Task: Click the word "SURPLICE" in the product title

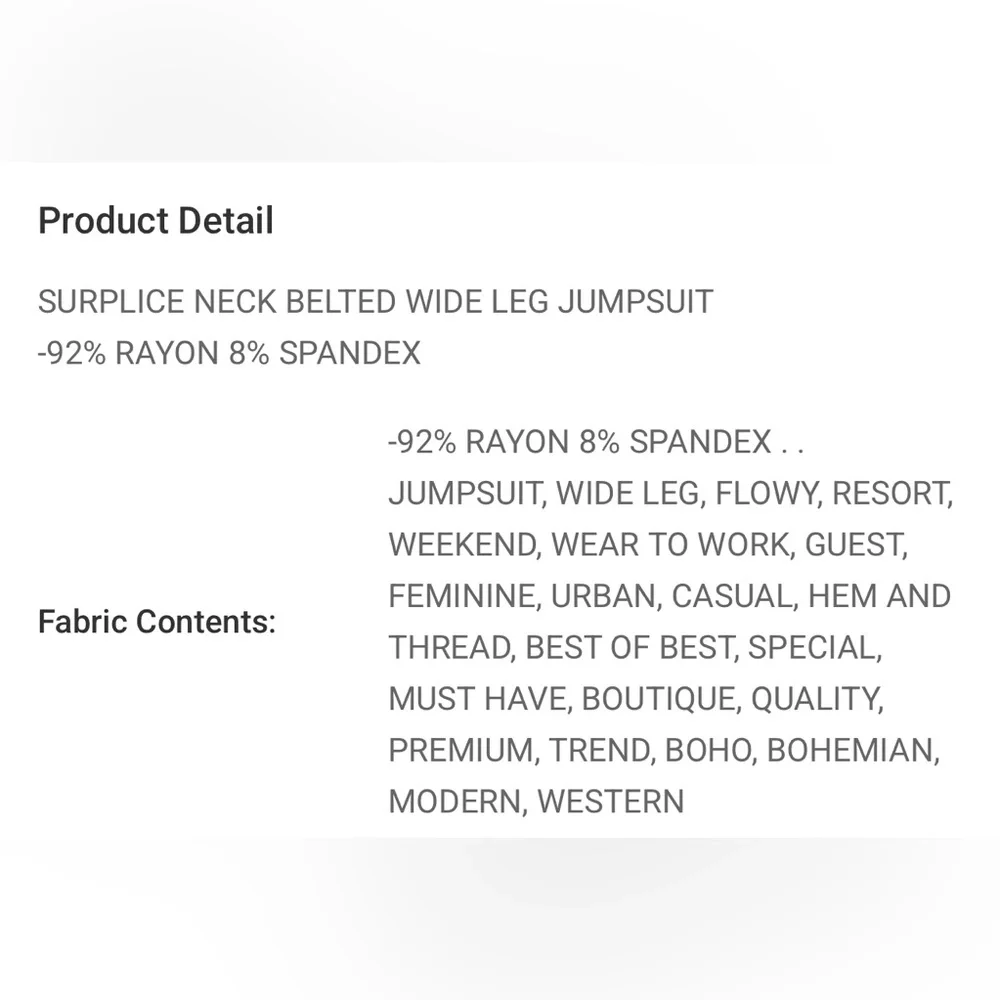Action: [x=111, y=302]
